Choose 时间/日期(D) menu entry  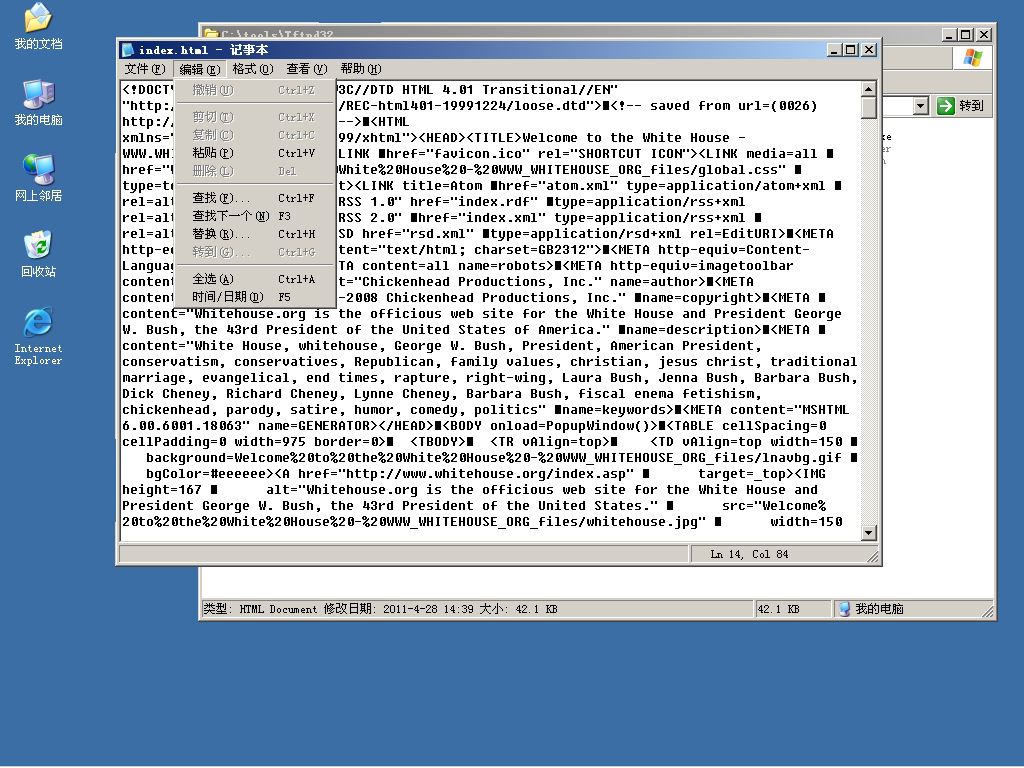(x=255, y=297)
